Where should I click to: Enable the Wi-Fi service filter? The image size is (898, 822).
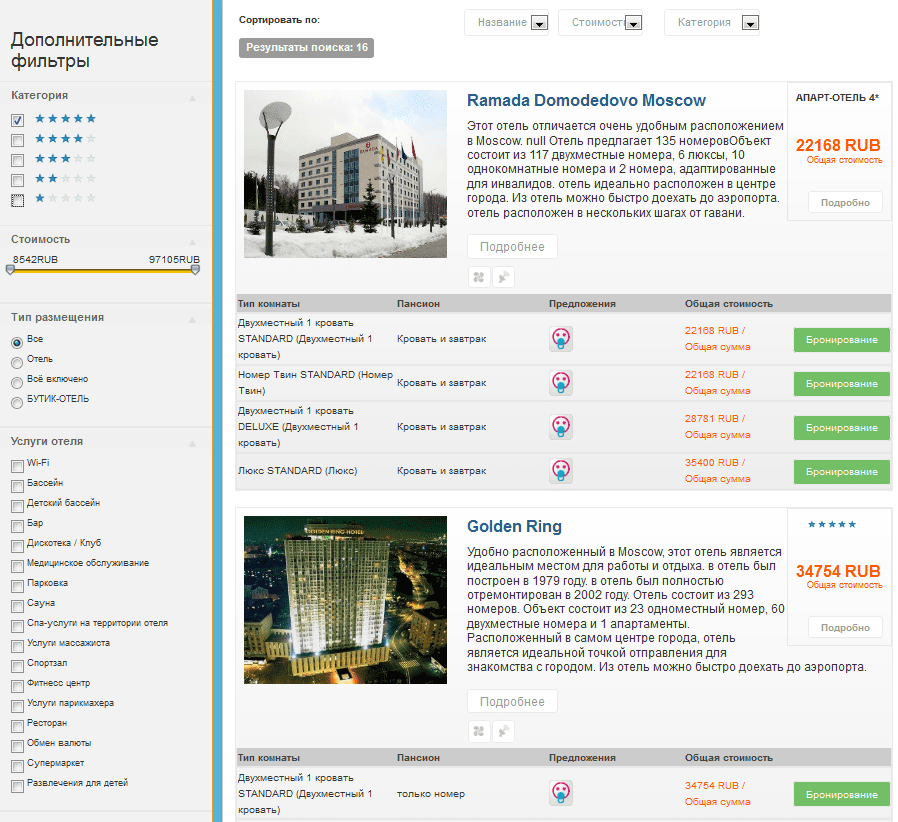[x=17, y=466]
